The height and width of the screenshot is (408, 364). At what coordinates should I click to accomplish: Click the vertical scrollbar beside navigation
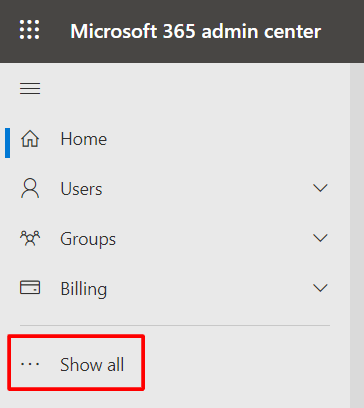tap(357, 235)
